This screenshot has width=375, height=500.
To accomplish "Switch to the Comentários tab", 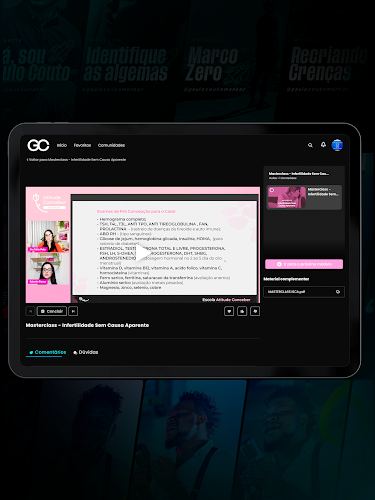I will pos(47,352).
